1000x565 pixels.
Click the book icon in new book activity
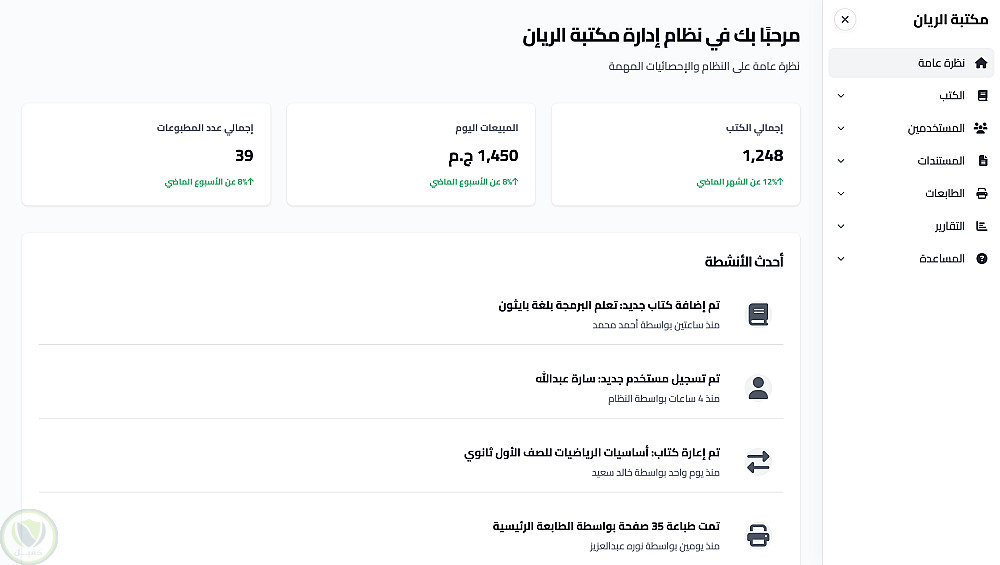758,315
